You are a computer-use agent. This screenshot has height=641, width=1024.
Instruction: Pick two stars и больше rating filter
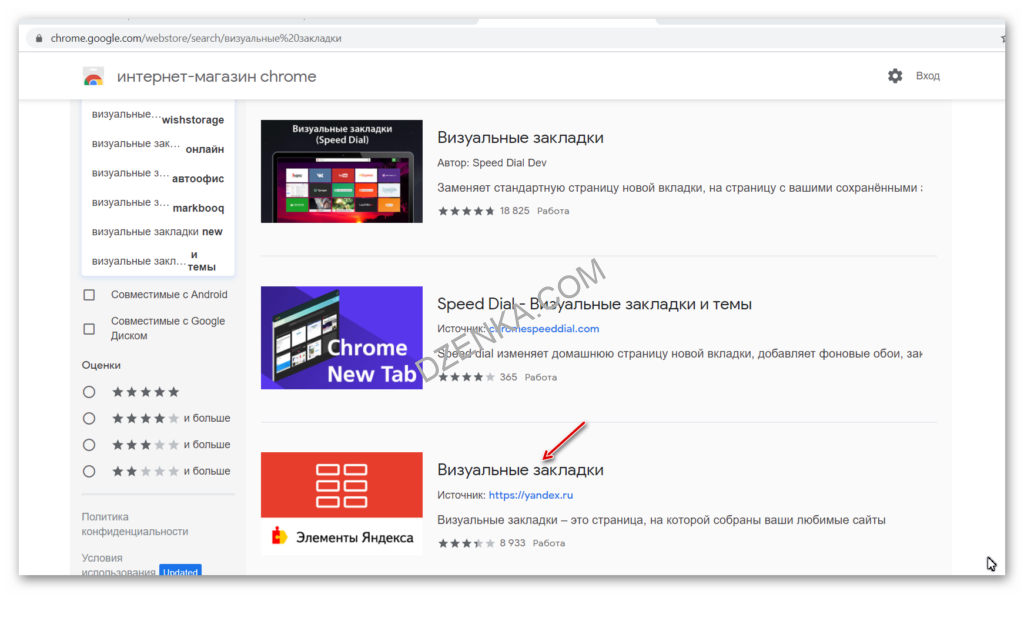click(x=89, y=471)
